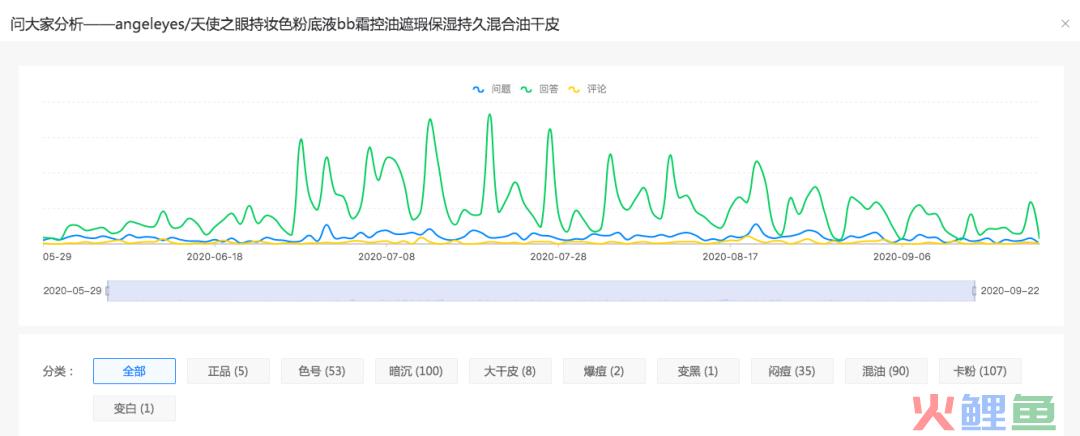
Task: Close the 问大家分析 dialog
Action: tap(1065, 23)
